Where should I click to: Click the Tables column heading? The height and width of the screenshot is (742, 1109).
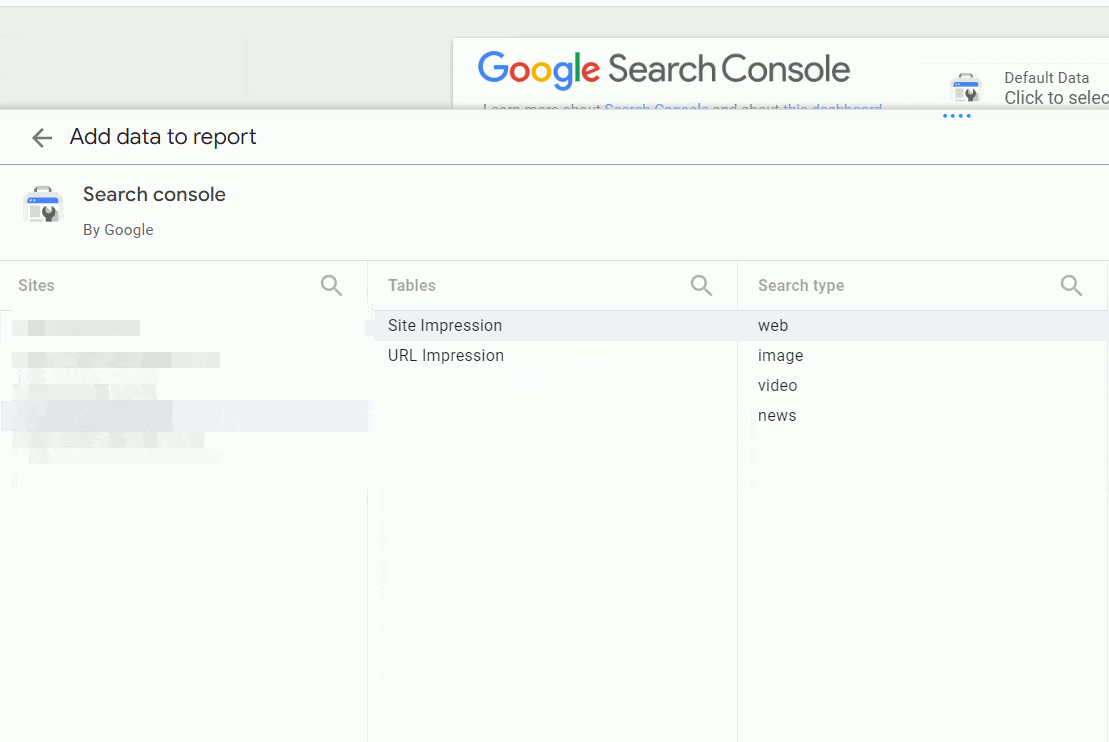tap(412, 285)
